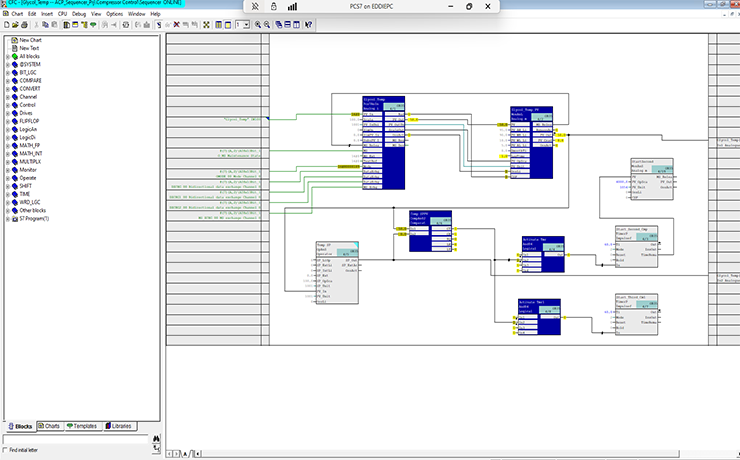Expand the FLIPFLOP block folder
This screenshot has height=460, width=740.
tap(6, 121)
